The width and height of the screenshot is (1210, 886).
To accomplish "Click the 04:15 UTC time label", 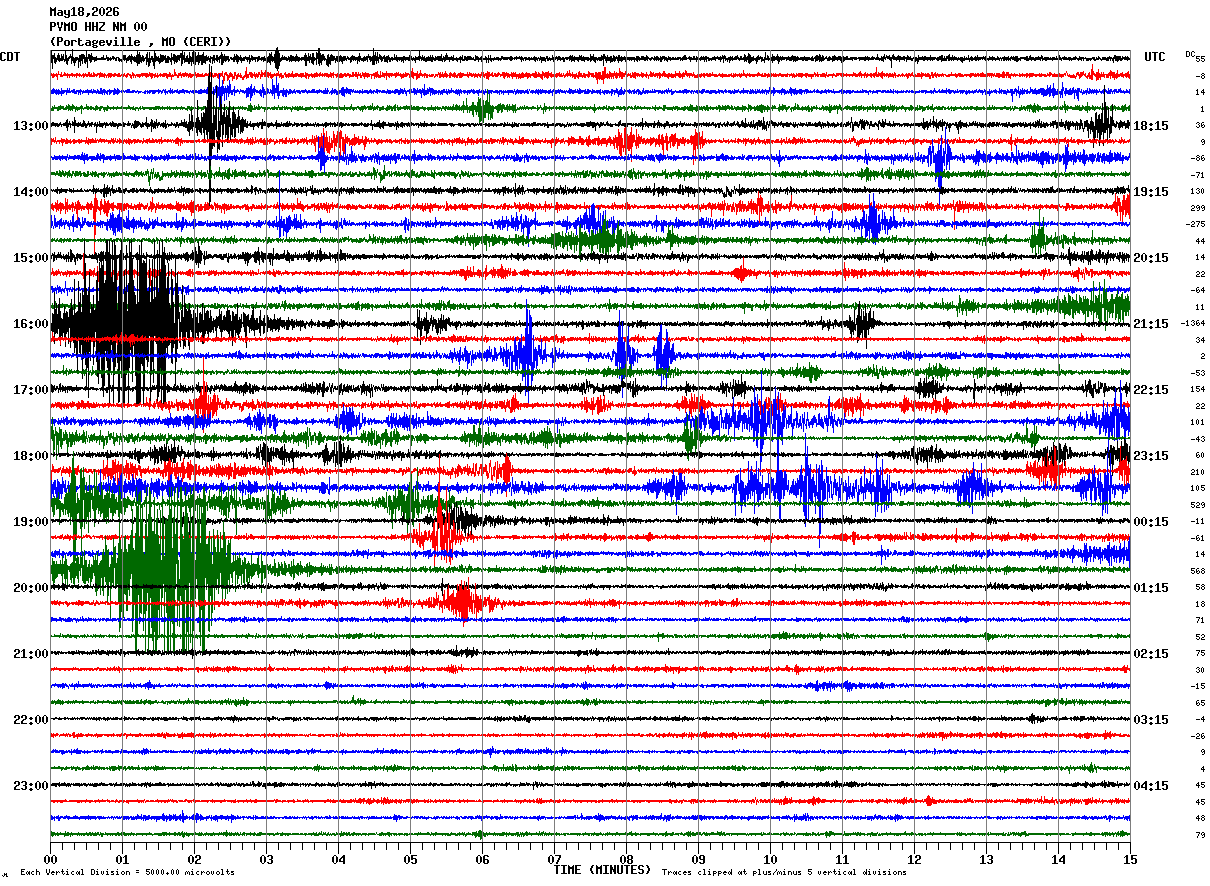I will coord(1151,786).
